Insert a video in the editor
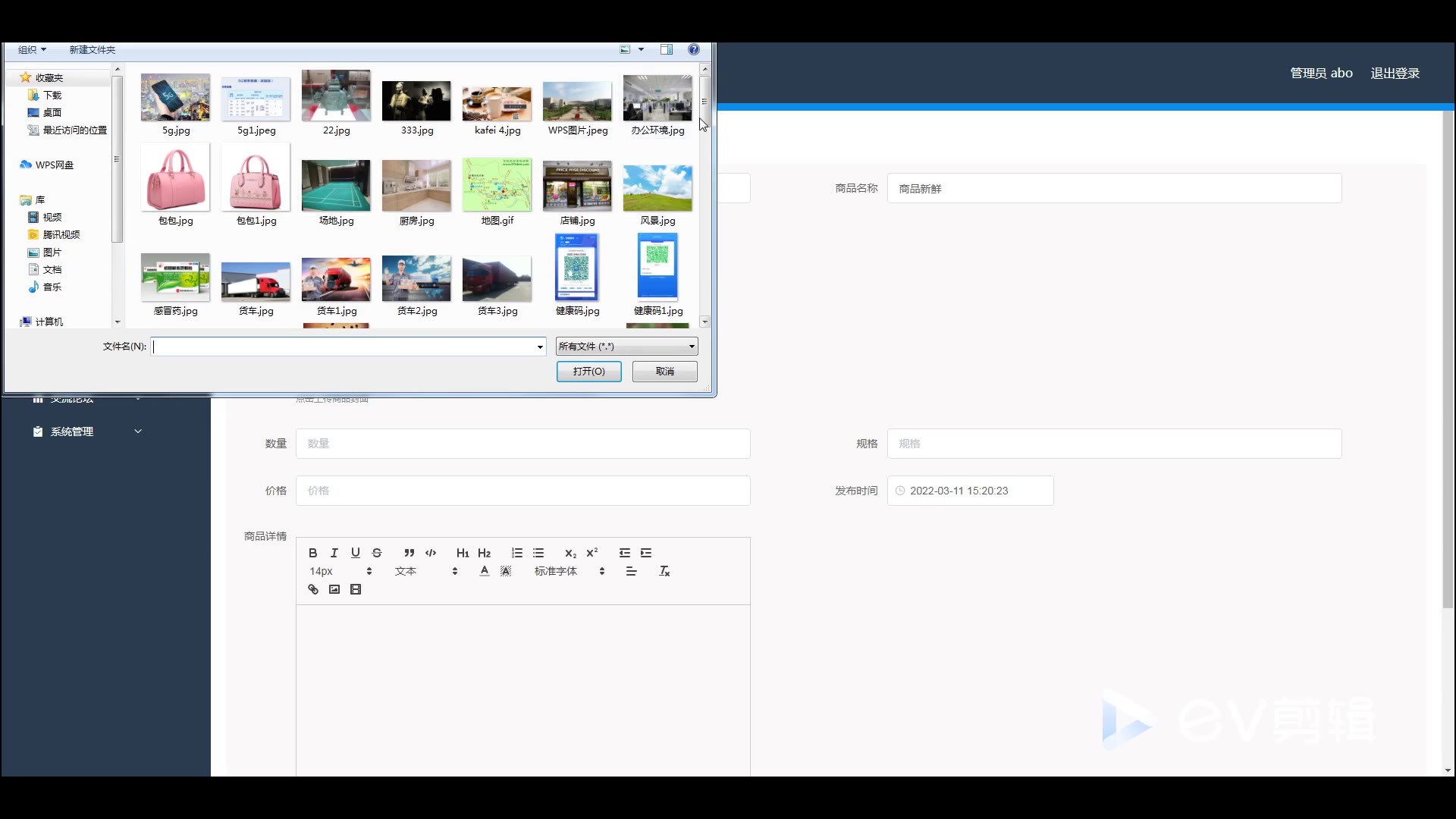 356,589
